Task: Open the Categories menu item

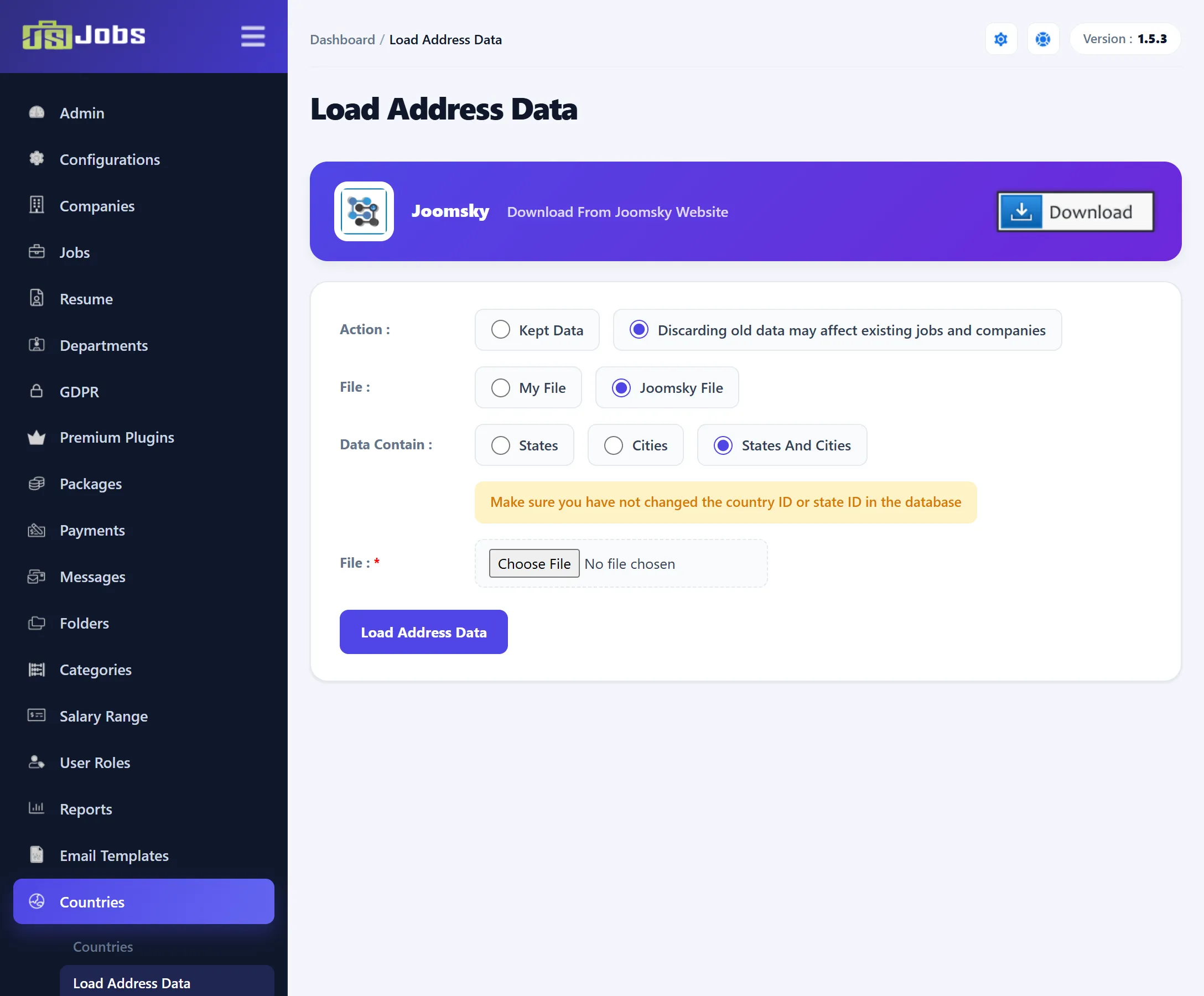Action: [x=143, y=669]
